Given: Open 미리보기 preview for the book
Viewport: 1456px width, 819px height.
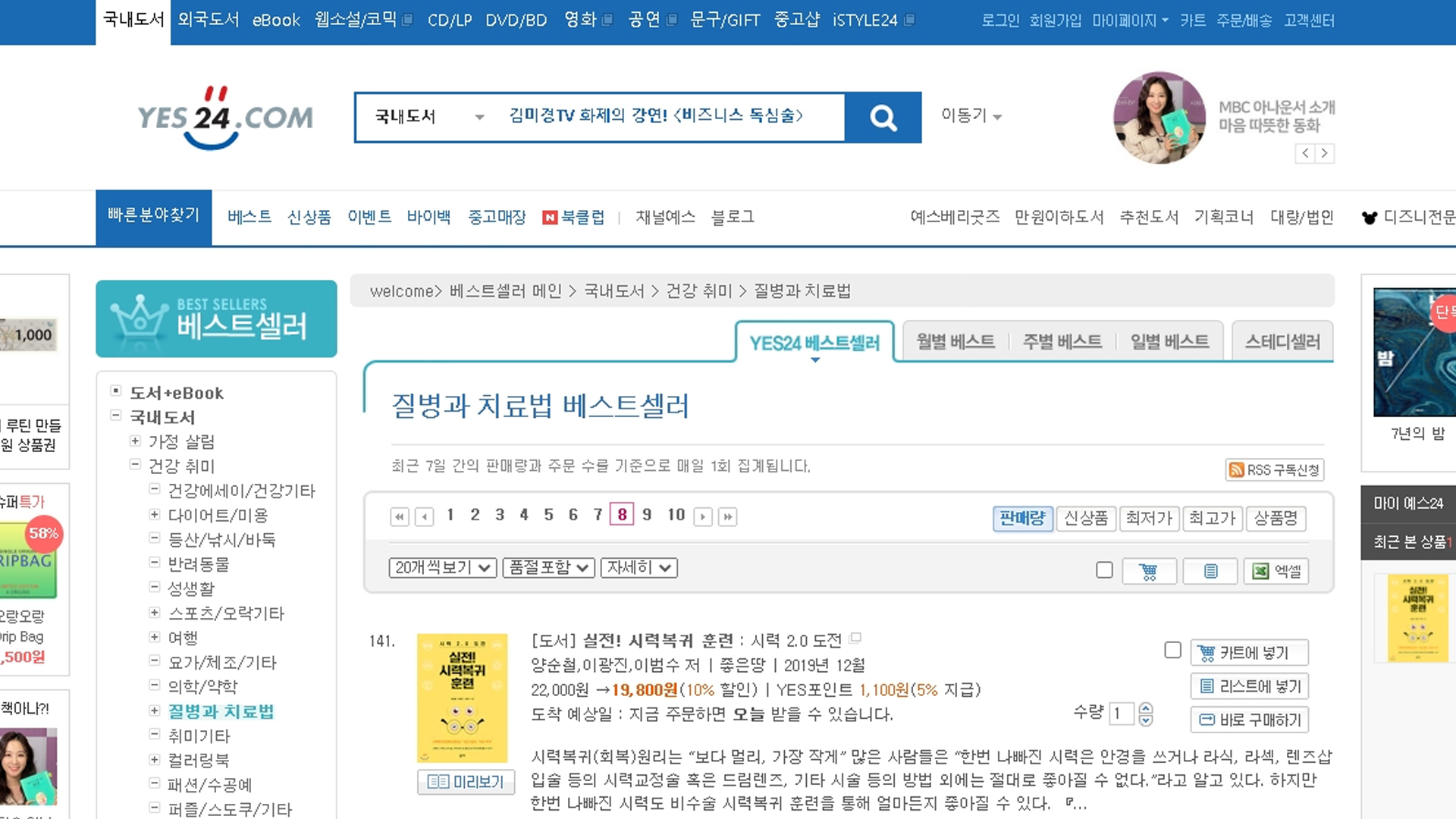Looking at the screenshot, I should pyautogui.click(x=466, y=782).
